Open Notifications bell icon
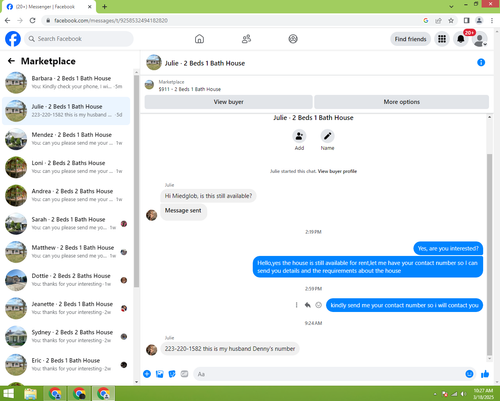 [461, 39]
